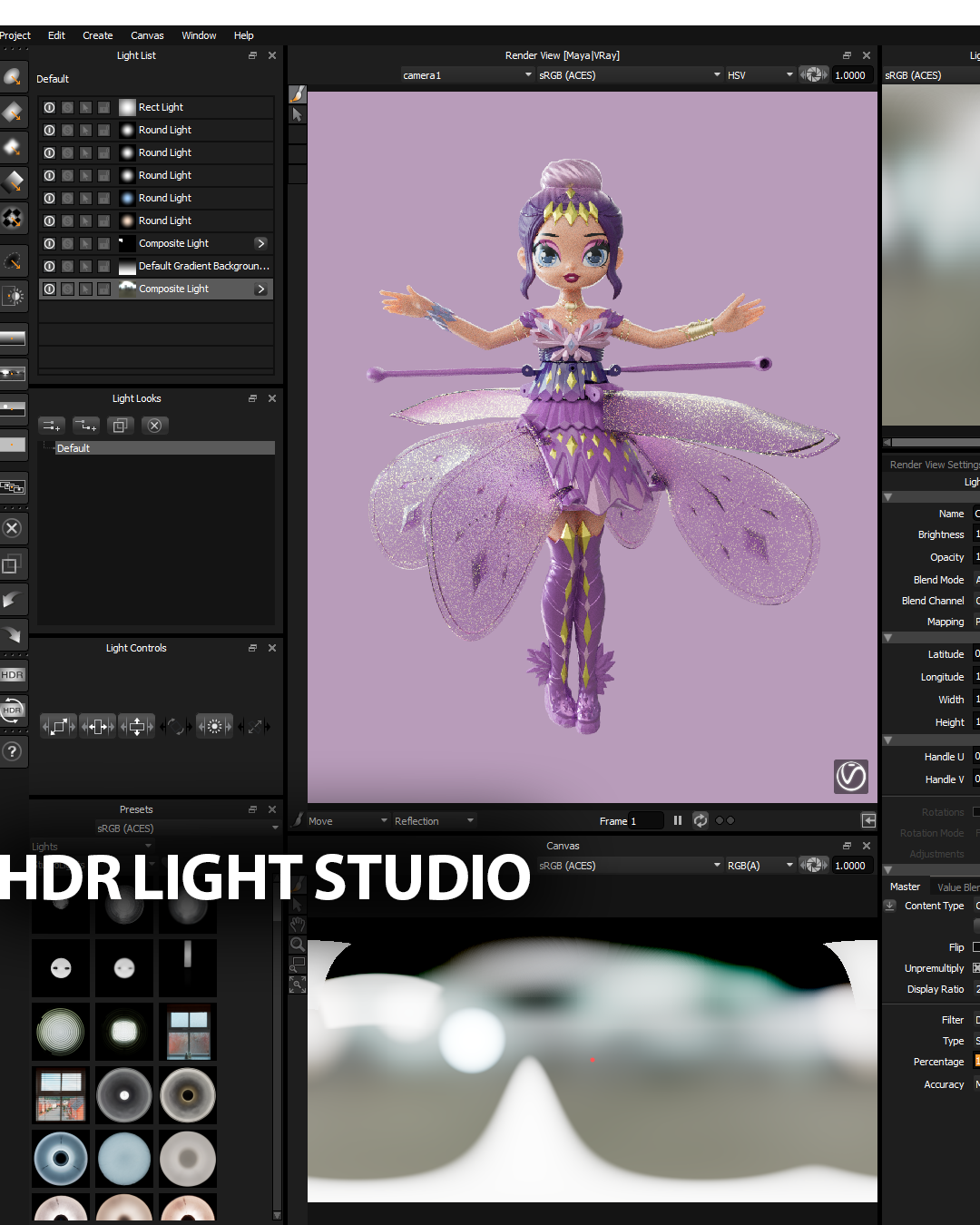Click the redo arrow toolbar icon

13,634
